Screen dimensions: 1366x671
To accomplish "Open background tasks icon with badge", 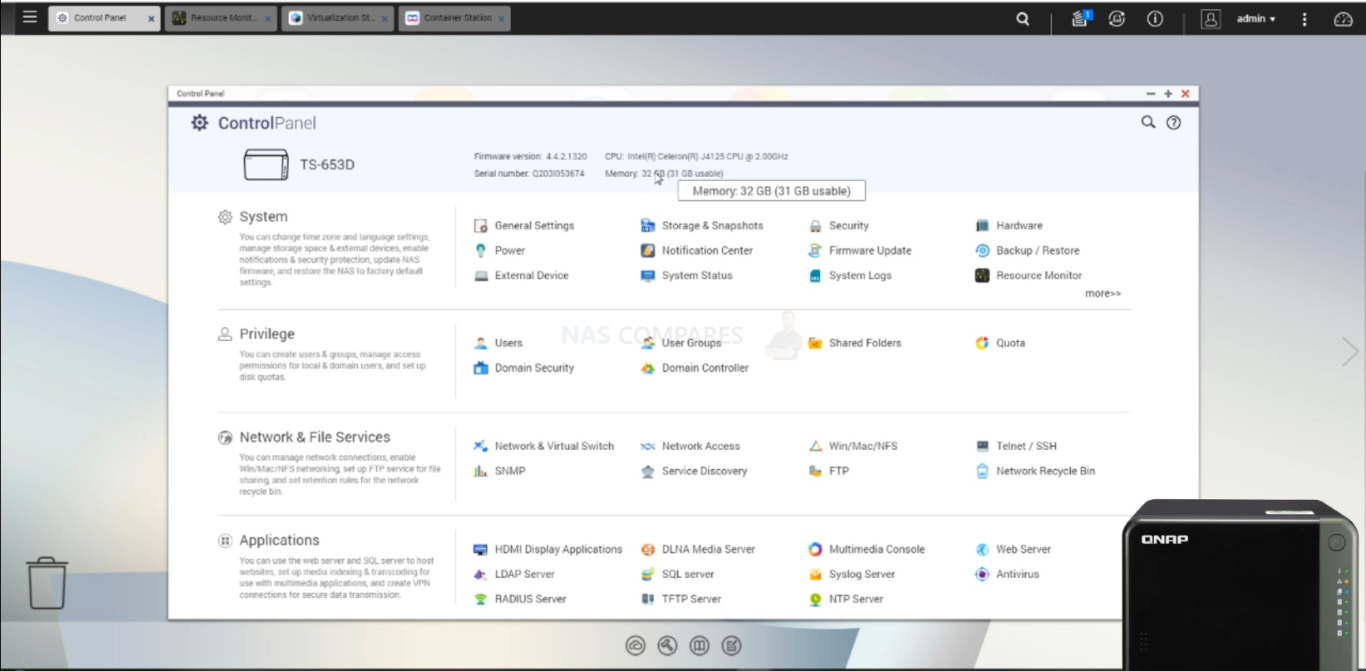I will point(1080,18).
